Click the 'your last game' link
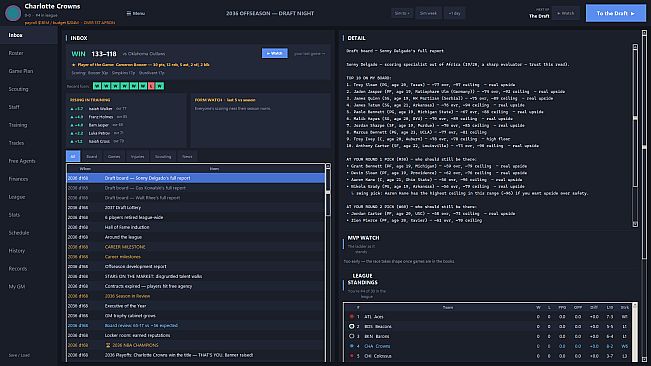The width and height of the screenshot is (651, 366). [309, 54]
